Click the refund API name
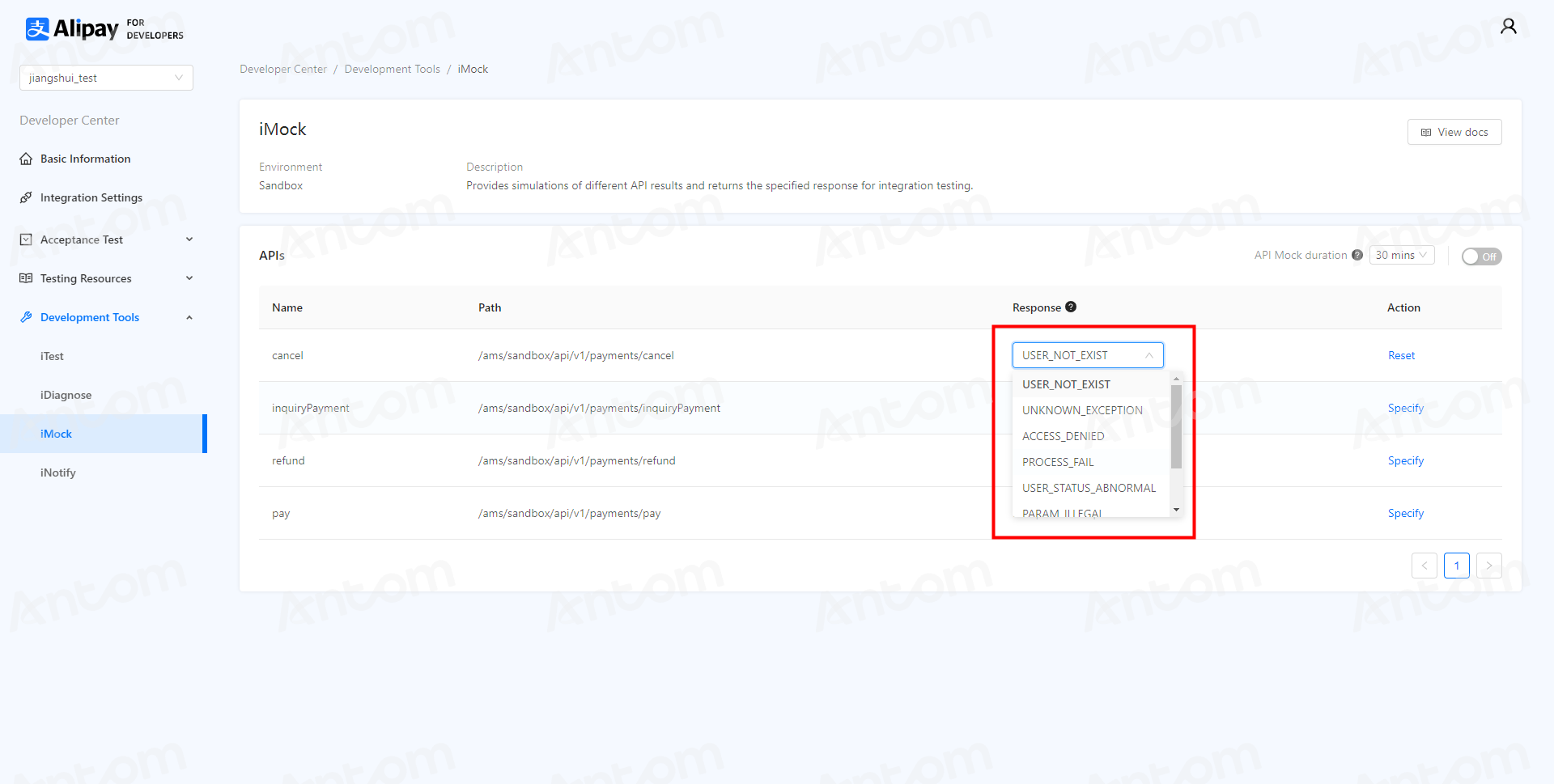This screenshot has height=784, width=1554. [x=288, y=460]
